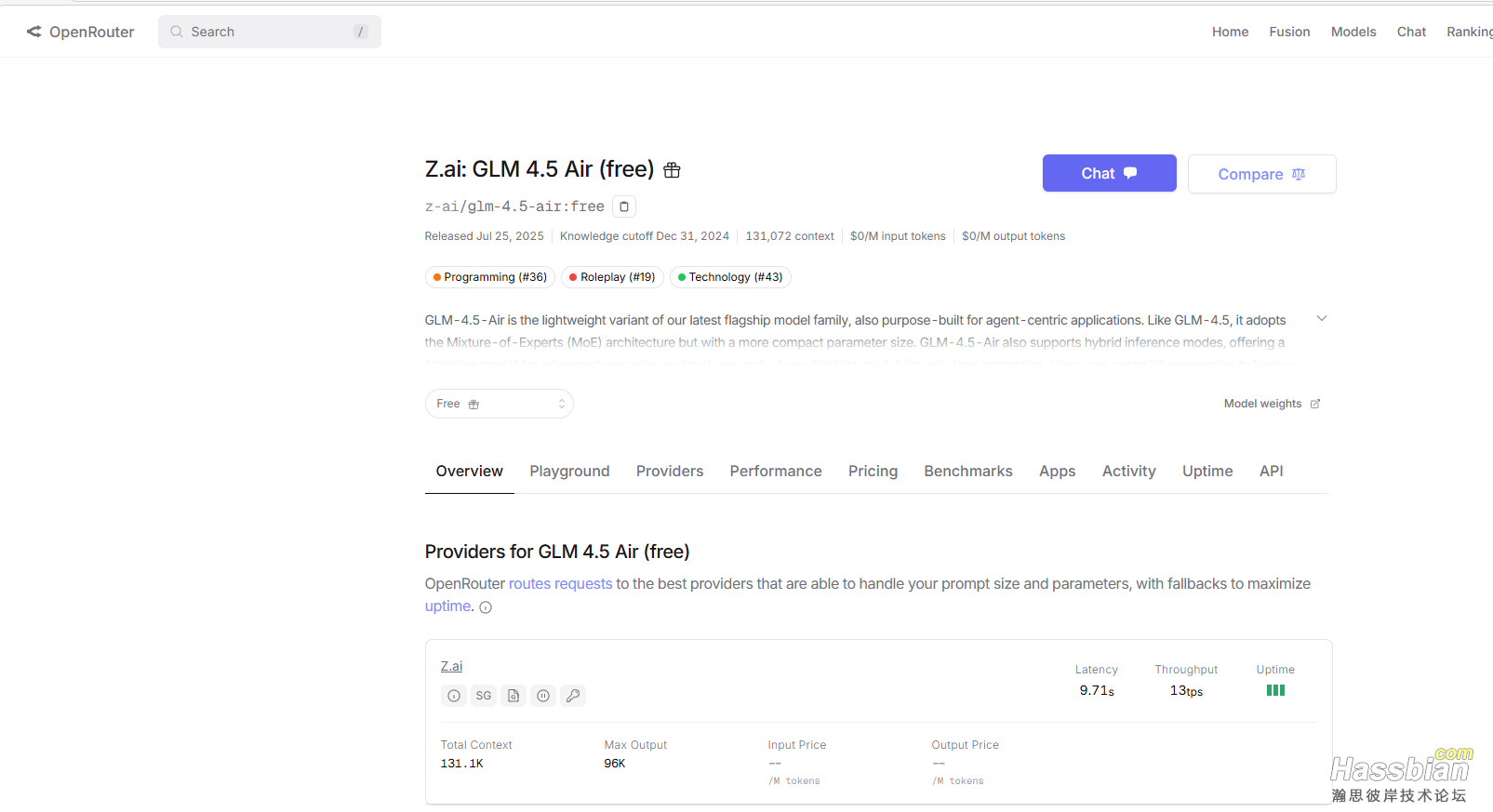Switch to the Performance tab

tap(776, 472)
